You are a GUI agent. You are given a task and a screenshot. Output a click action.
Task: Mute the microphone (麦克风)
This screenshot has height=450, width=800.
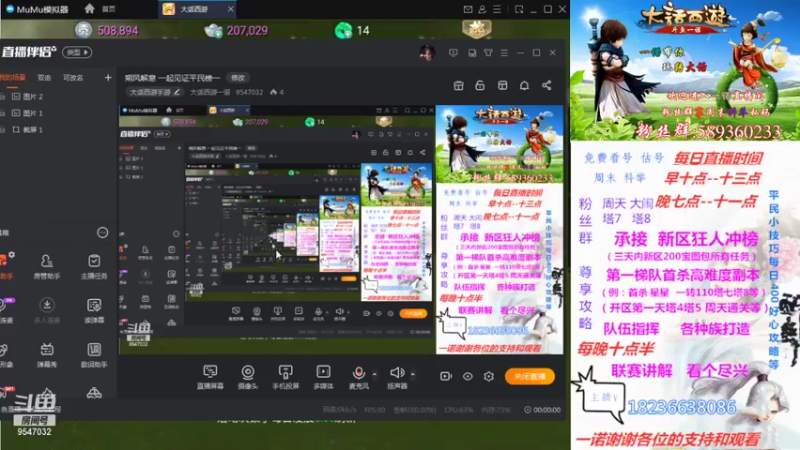tap(359, 377)
